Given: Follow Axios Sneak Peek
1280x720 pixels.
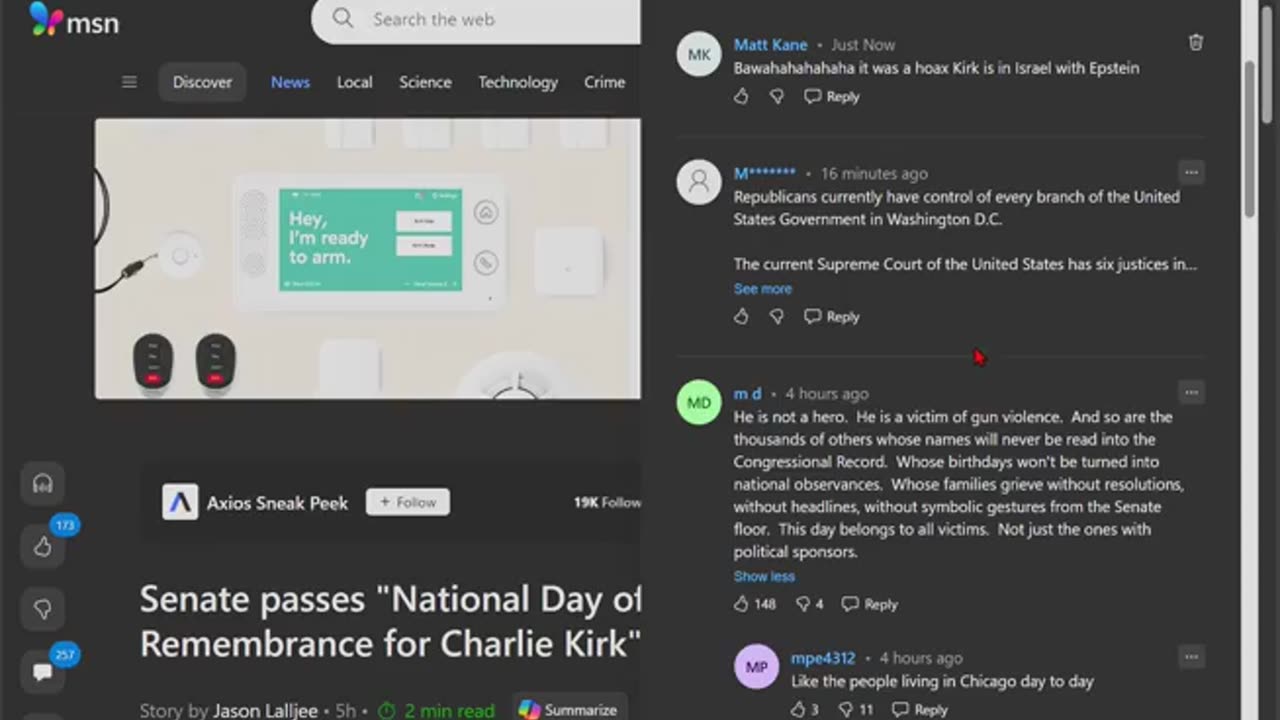Looking at the screenshot, I should (408, 502).
